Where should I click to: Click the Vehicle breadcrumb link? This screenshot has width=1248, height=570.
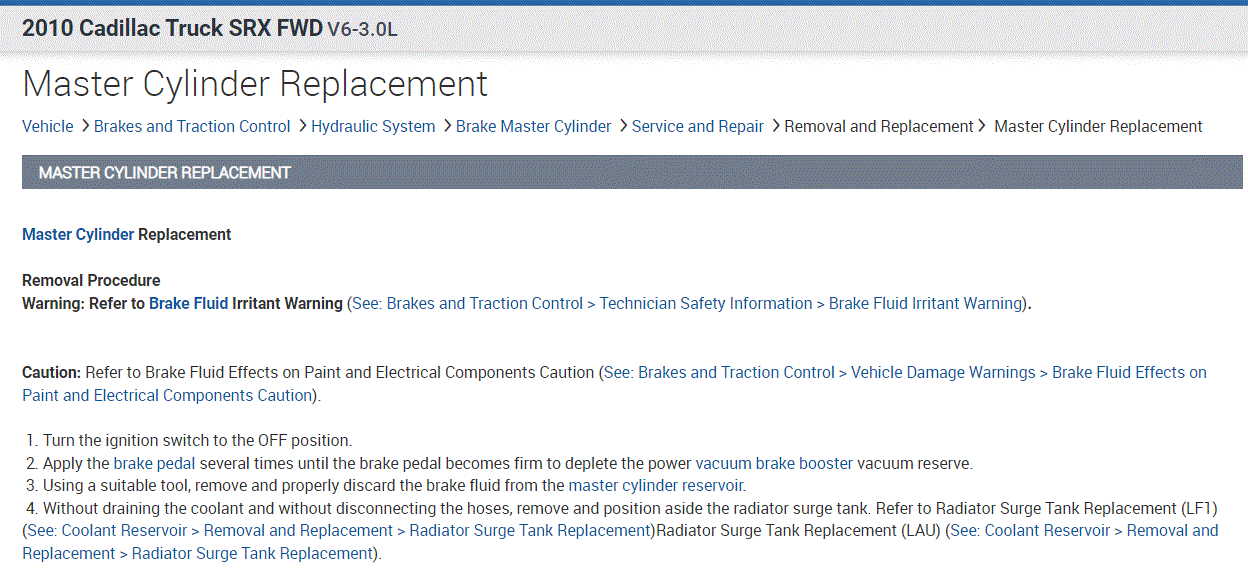pyautogui.click(x=48, y=126)
